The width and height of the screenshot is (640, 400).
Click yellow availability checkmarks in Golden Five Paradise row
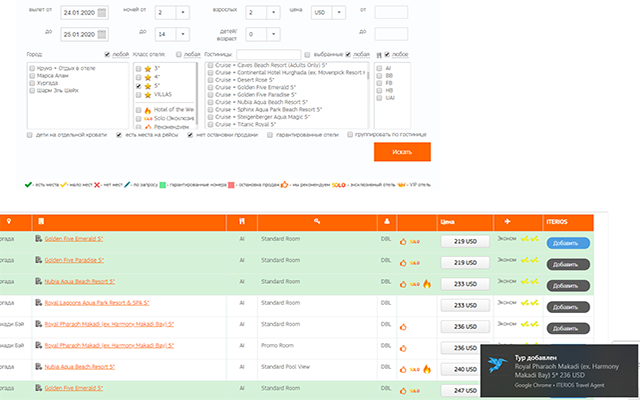pyautogui.click(x=529, y=260)
